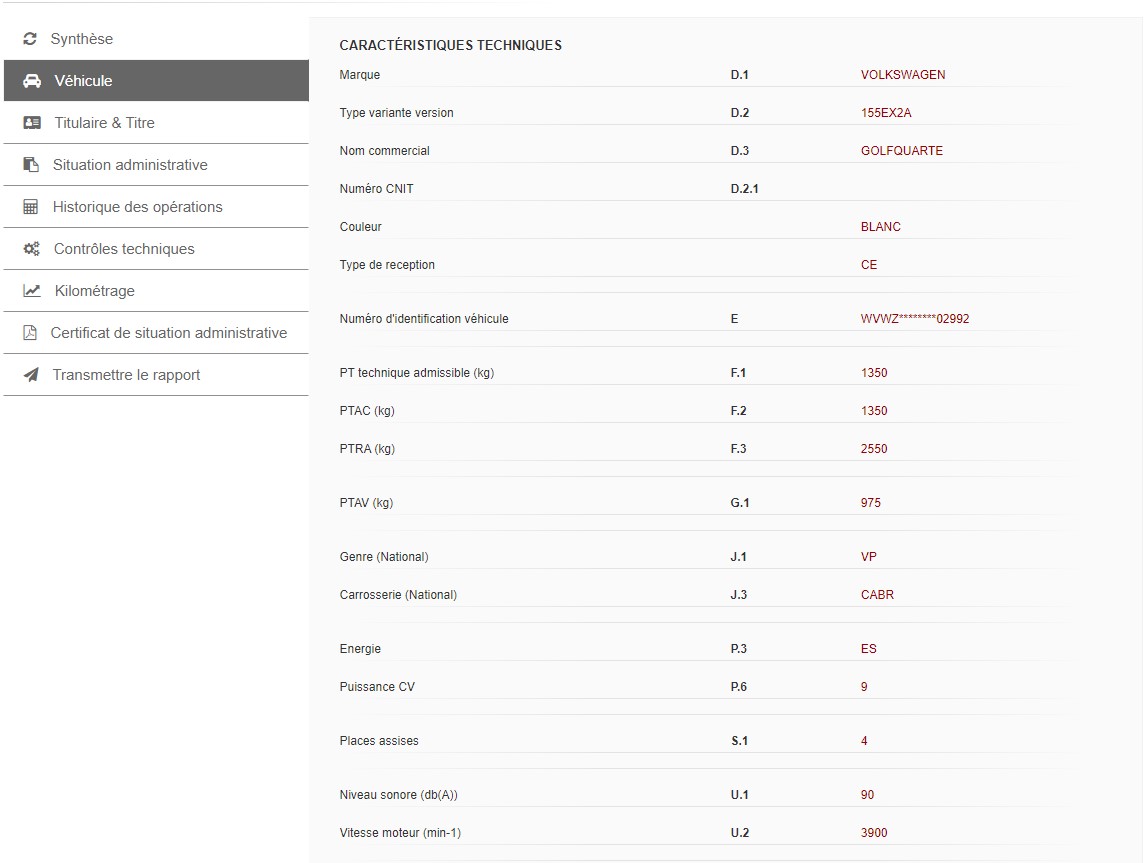Click the vehicle identification number value
This screenshot has height=863, width=1147.
click(x=914, y=319)
